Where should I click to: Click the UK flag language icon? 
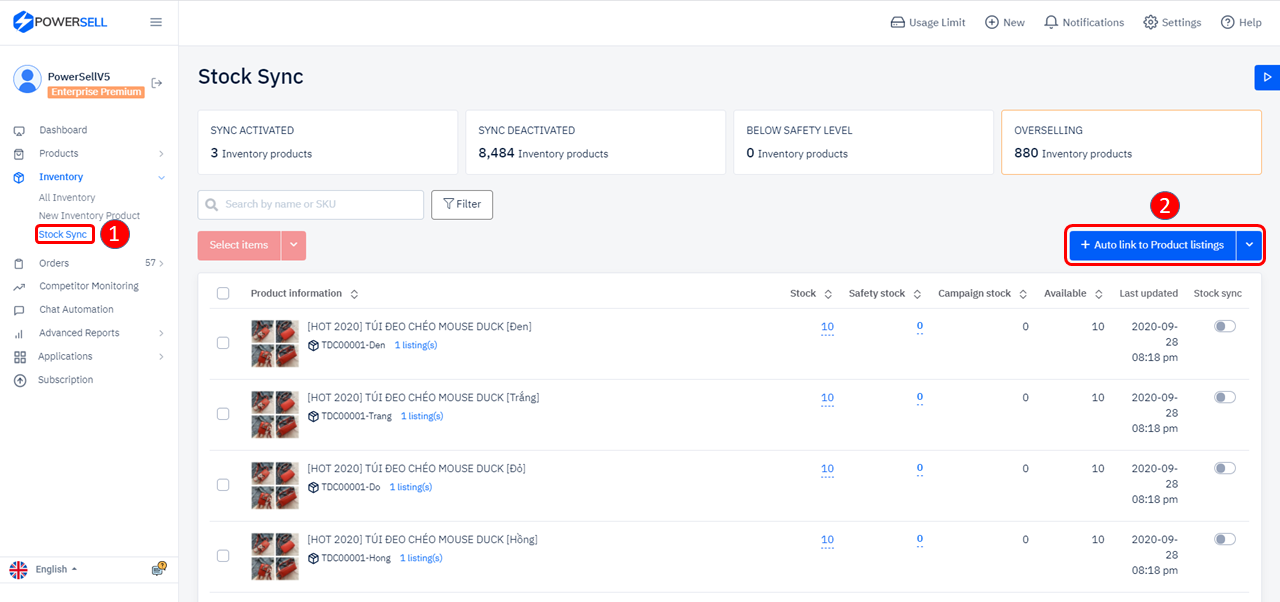pos(19,570)
